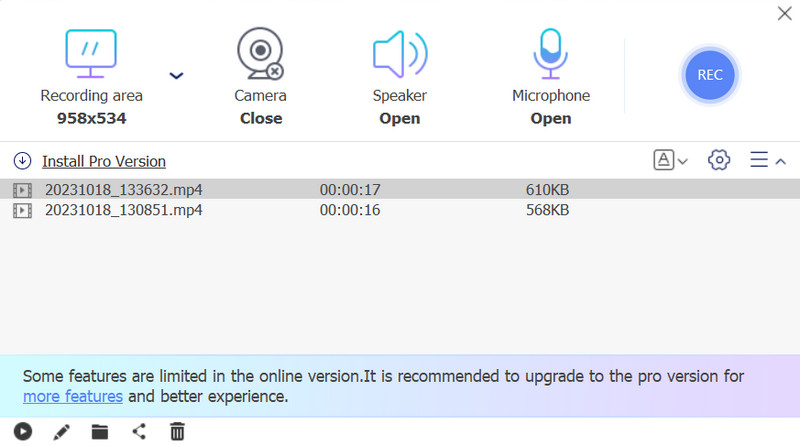
Task: Select recording 20231018_133632.mp4
Action: [400, 189]
